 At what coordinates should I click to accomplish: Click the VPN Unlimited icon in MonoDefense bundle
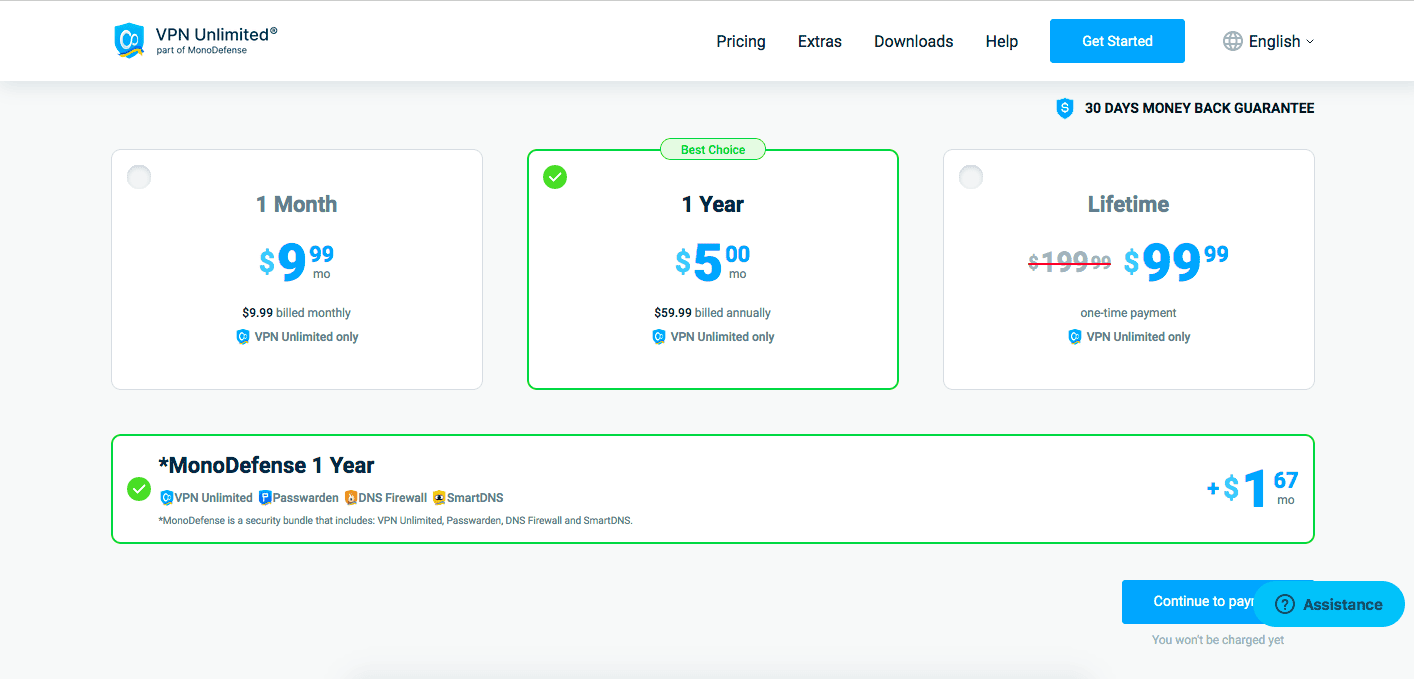167,497
